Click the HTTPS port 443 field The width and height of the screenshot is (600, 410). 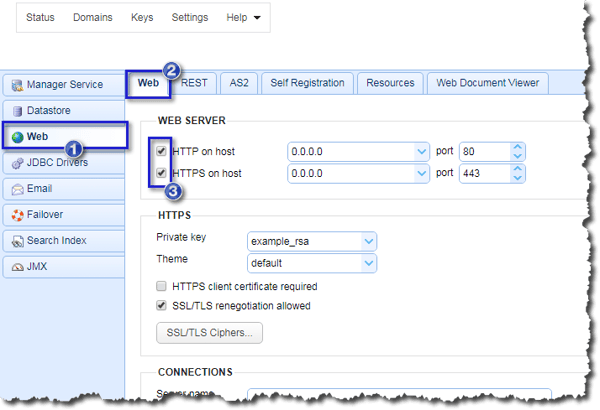coord(485,173)
